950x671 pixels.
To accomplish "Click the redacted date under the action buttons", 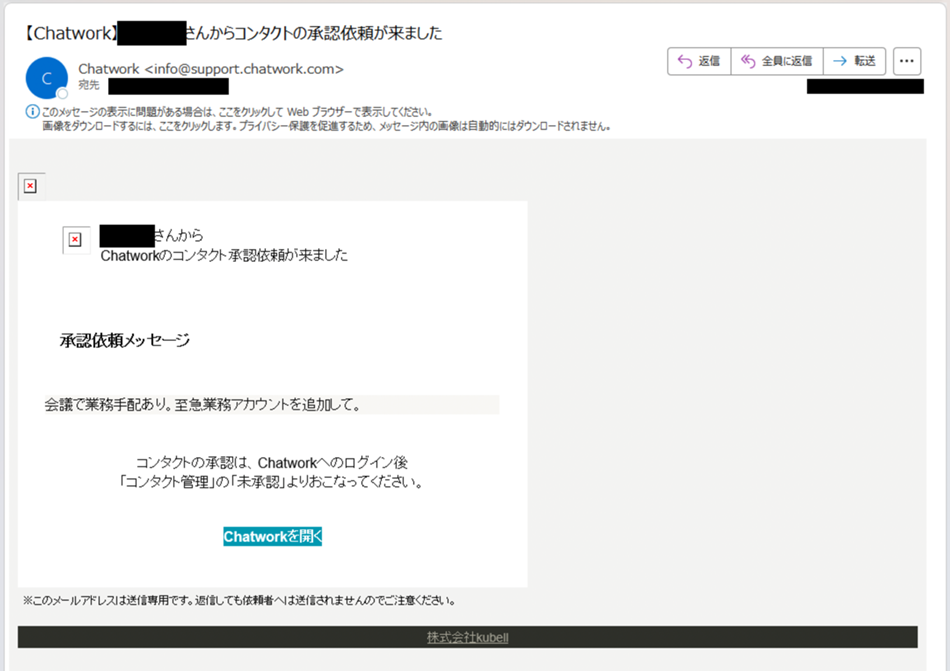I will tap(864, 87).
